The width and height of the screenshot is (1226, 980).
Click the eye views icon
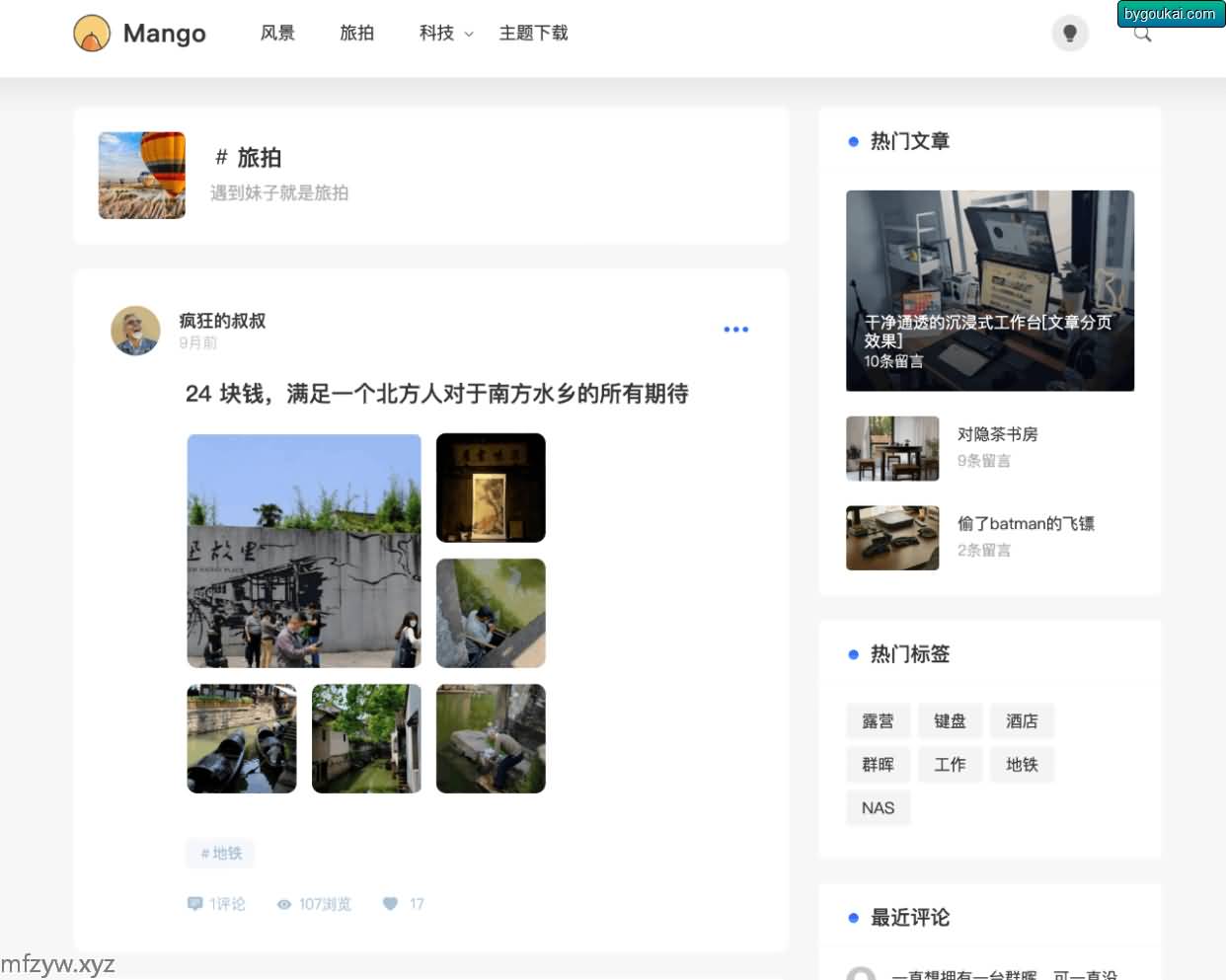click(x=284, y=904)
